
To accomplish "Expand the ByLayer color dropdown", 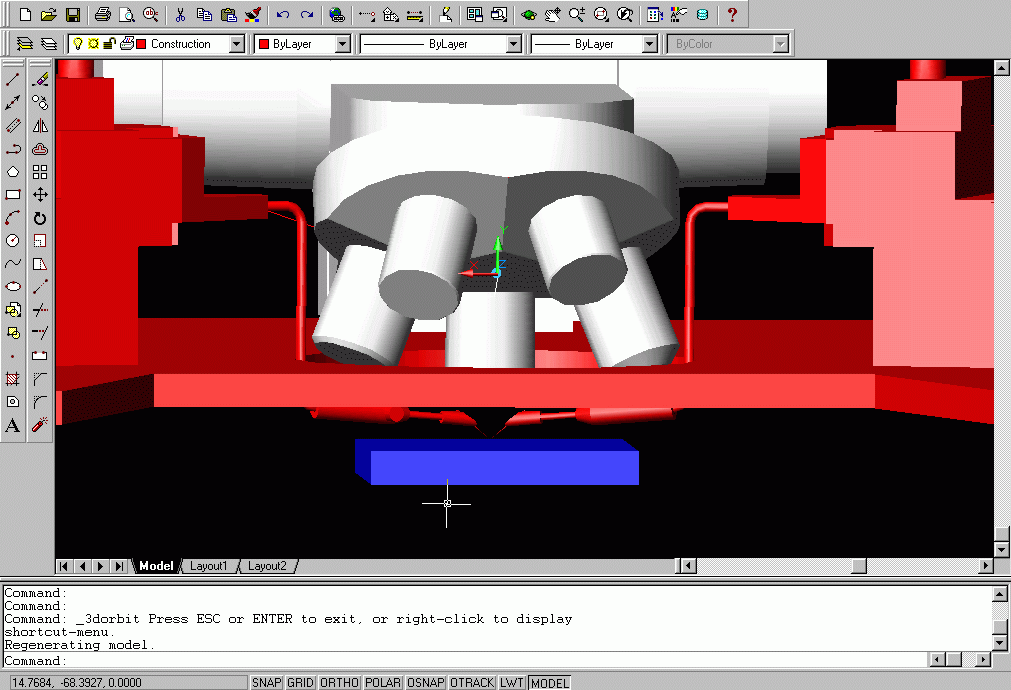I will (342, 44).
